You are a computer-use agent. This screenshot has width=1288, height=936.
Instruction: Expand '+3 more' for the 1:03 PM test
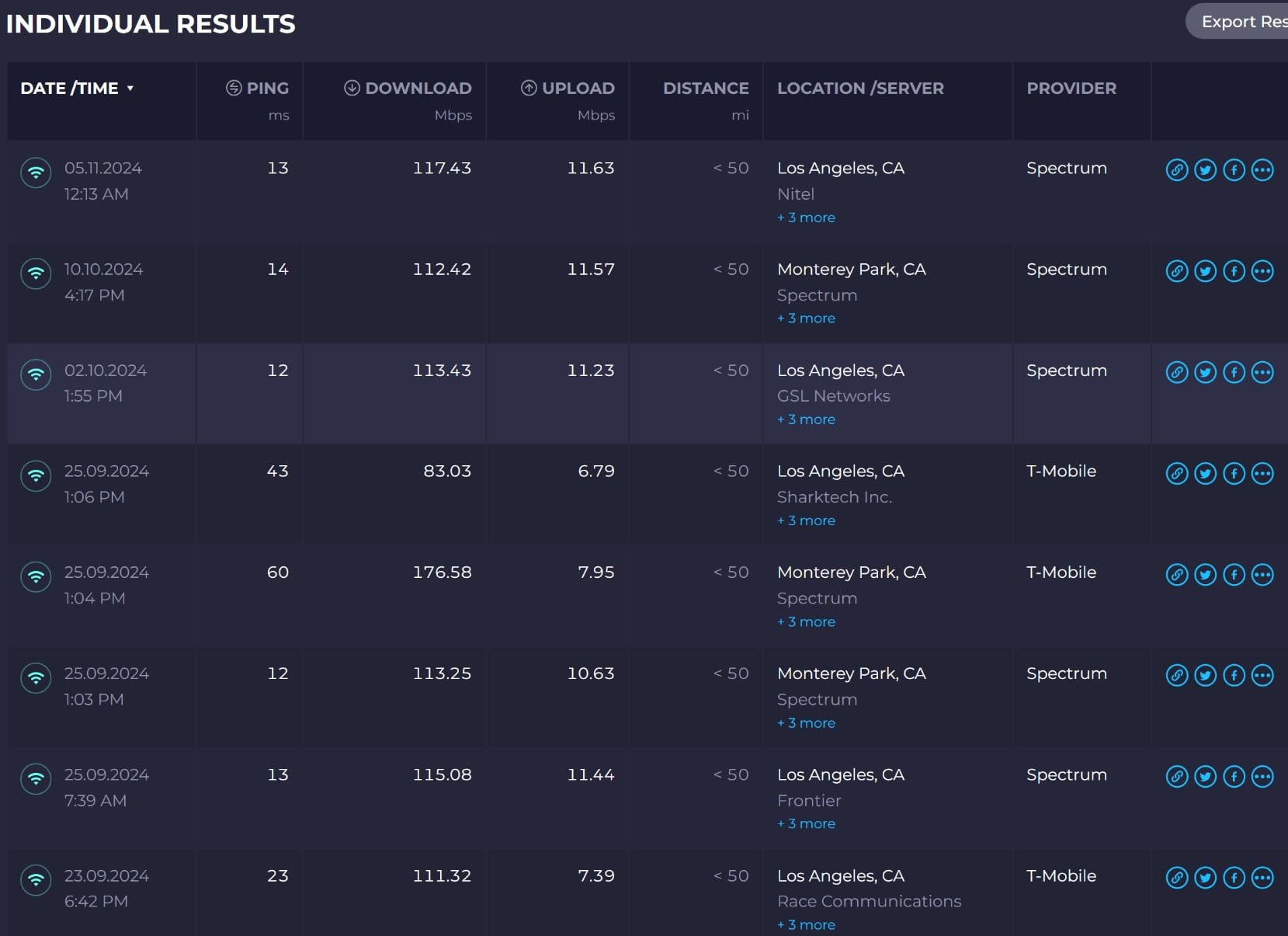point(807,722)
